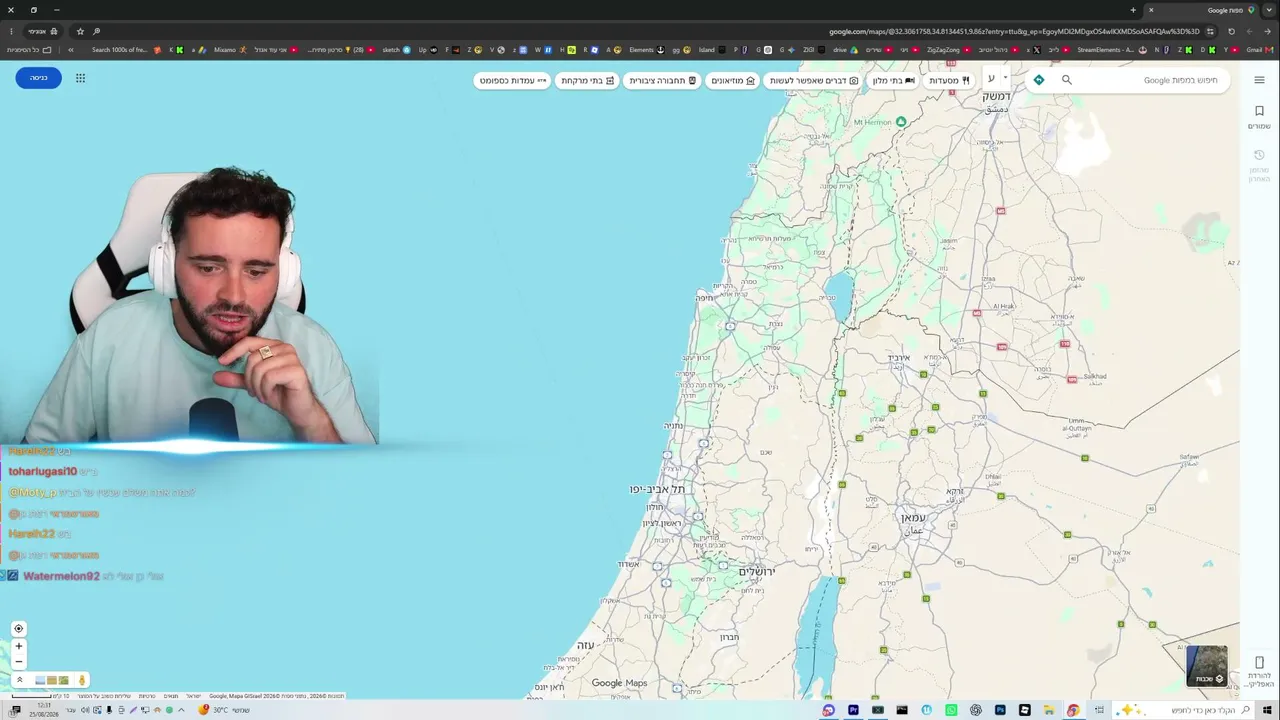Viewport: 1280px width, 720px height.
Task: Filter map by museums (מוזיאונים)
Action: 733,80
